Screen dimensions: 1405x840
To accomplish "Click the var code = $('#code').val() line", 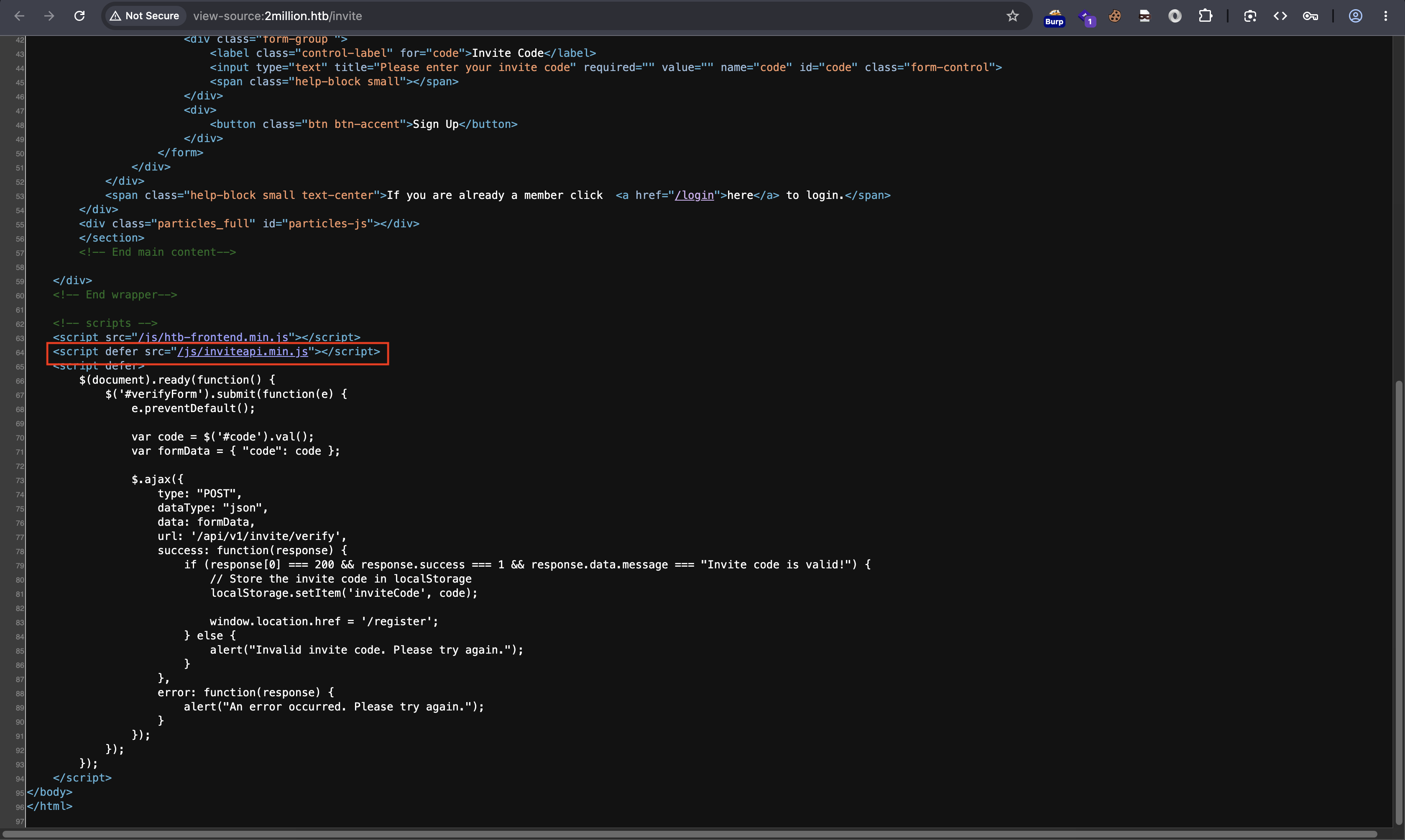I will pyautogui.click(x=222, y=436).
